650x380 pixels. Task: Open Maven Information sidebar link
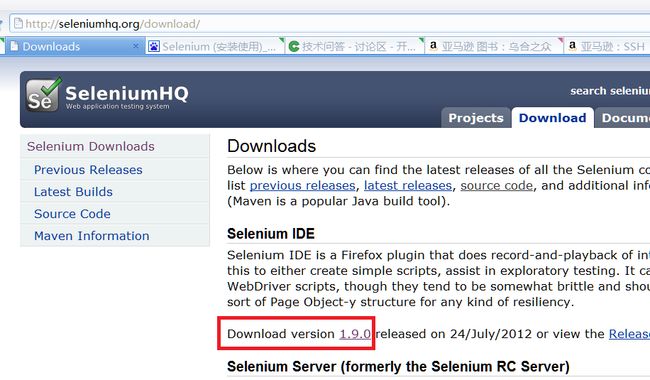(x=92, y=236)
